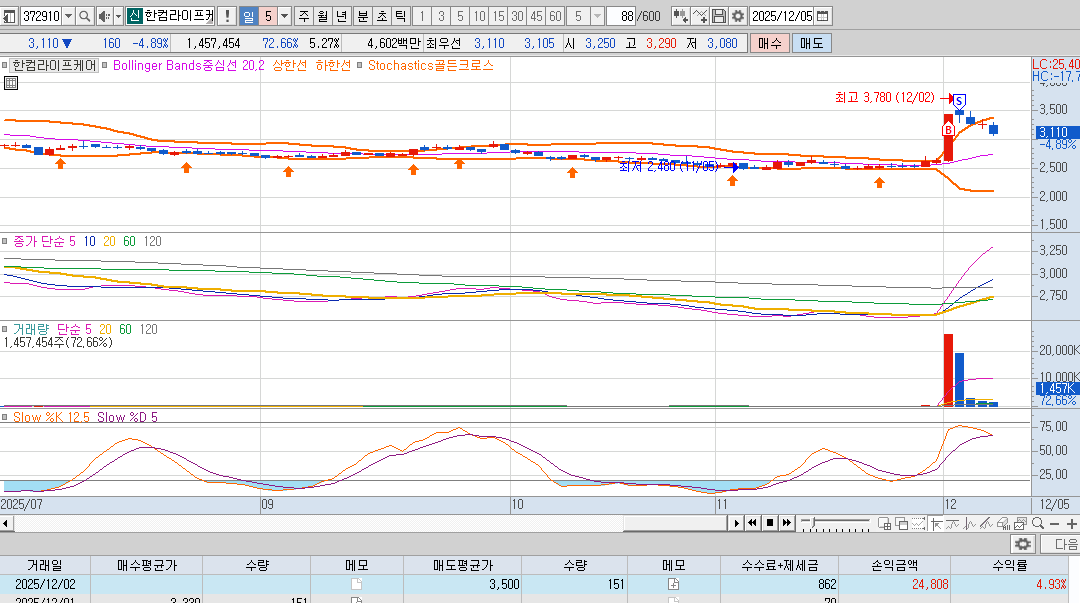
Task: Select the 초 second chart tab
Action: [x=382, y=16]
